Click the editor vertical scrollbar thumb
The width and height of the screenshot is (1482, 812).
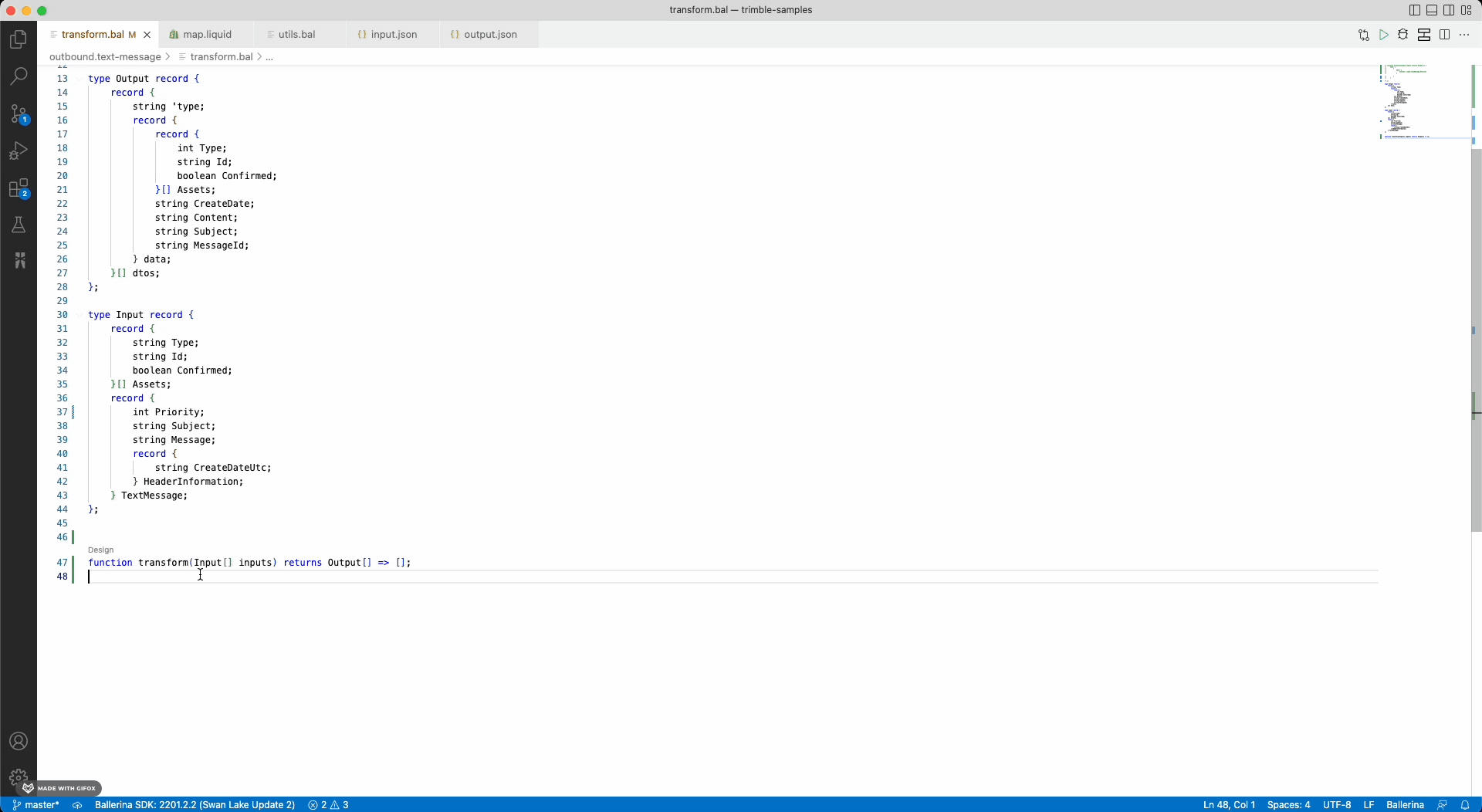point(1476,340)
